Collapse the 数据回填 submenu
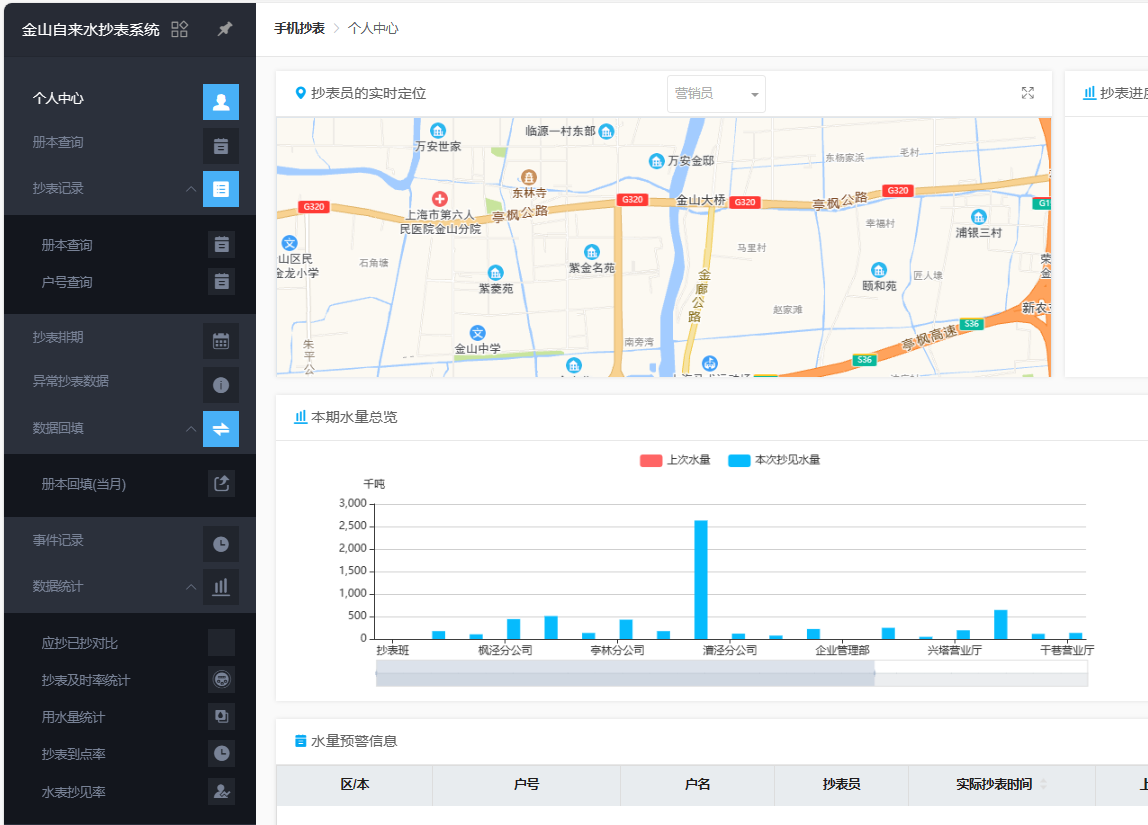The image size is (1148, 825). [x=190, y=428]
